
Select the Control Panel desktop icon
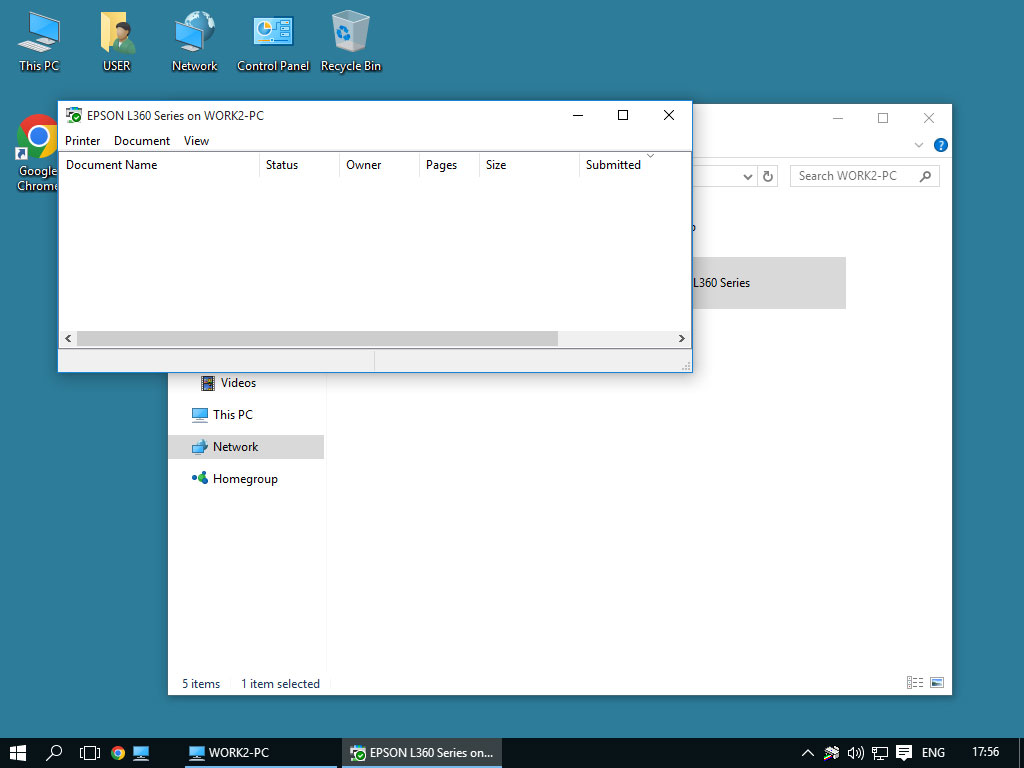point(273,41)
